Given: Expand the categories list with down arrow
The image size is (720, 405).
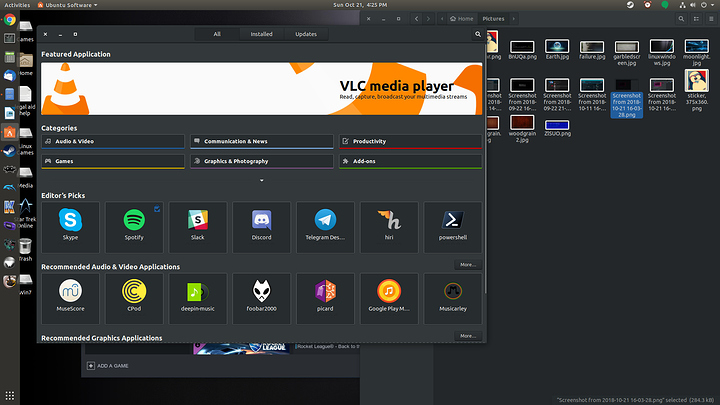Looking at the screenshot, I should (x=261, y=180).
